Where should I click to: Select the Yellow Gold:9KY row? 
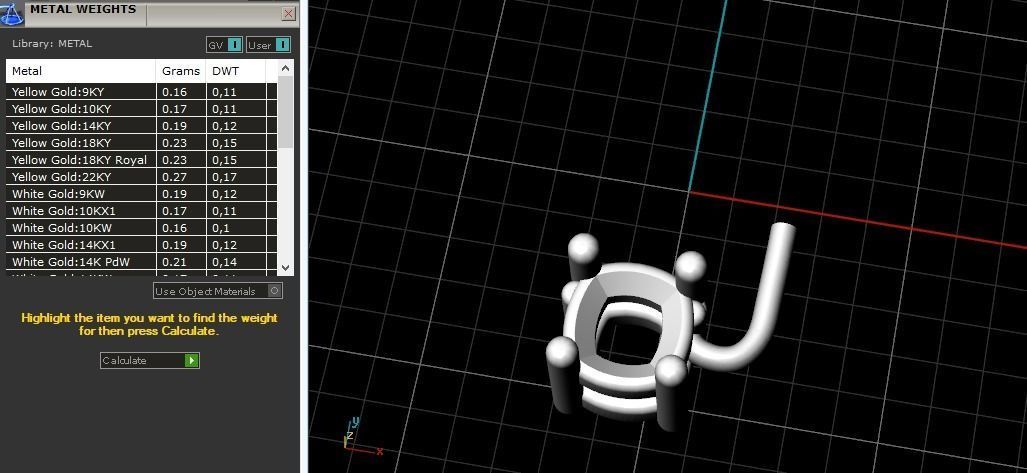tap(141, 92)
